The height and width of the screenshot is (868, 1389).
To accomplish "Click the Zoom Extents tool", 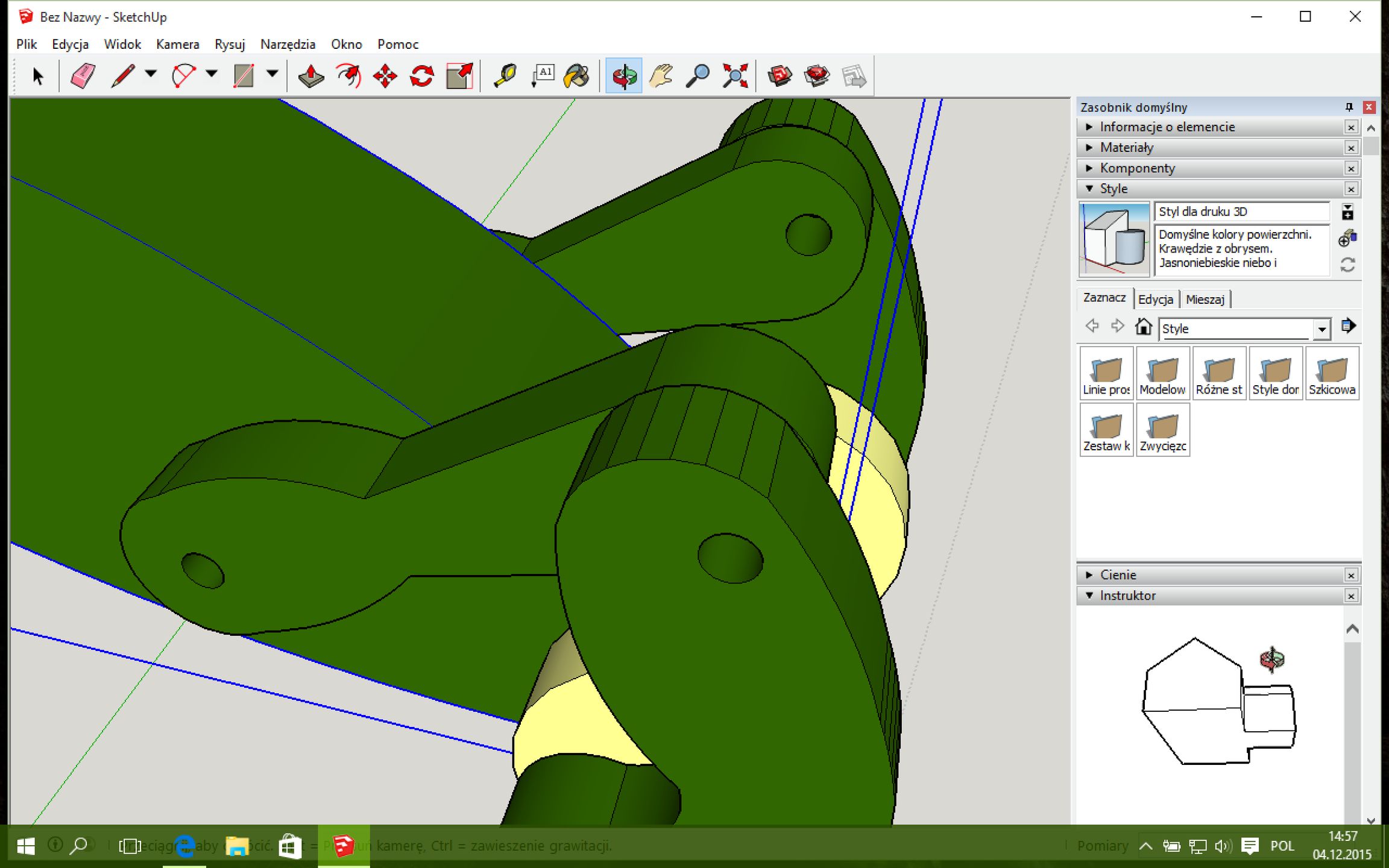I will (735, 77).
